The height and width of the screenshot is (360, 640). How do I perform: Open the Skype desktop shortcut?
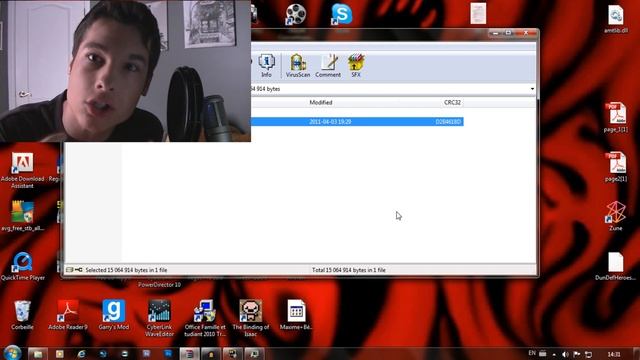[x=341, y=14]
